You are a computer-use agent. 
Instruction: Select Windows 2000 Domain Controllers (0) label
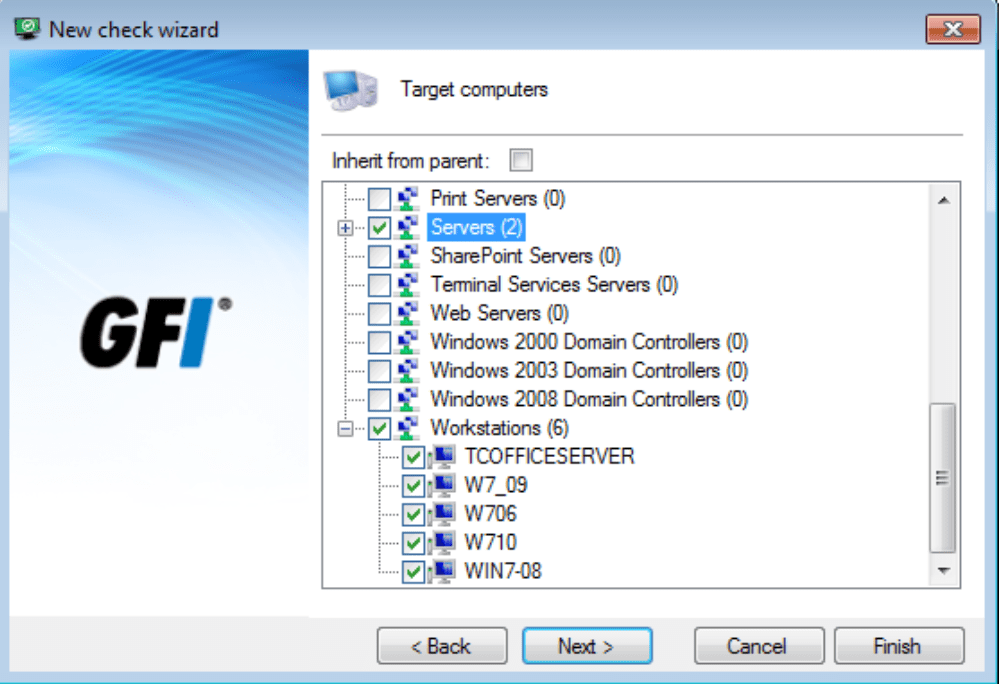tap(589, 342)
